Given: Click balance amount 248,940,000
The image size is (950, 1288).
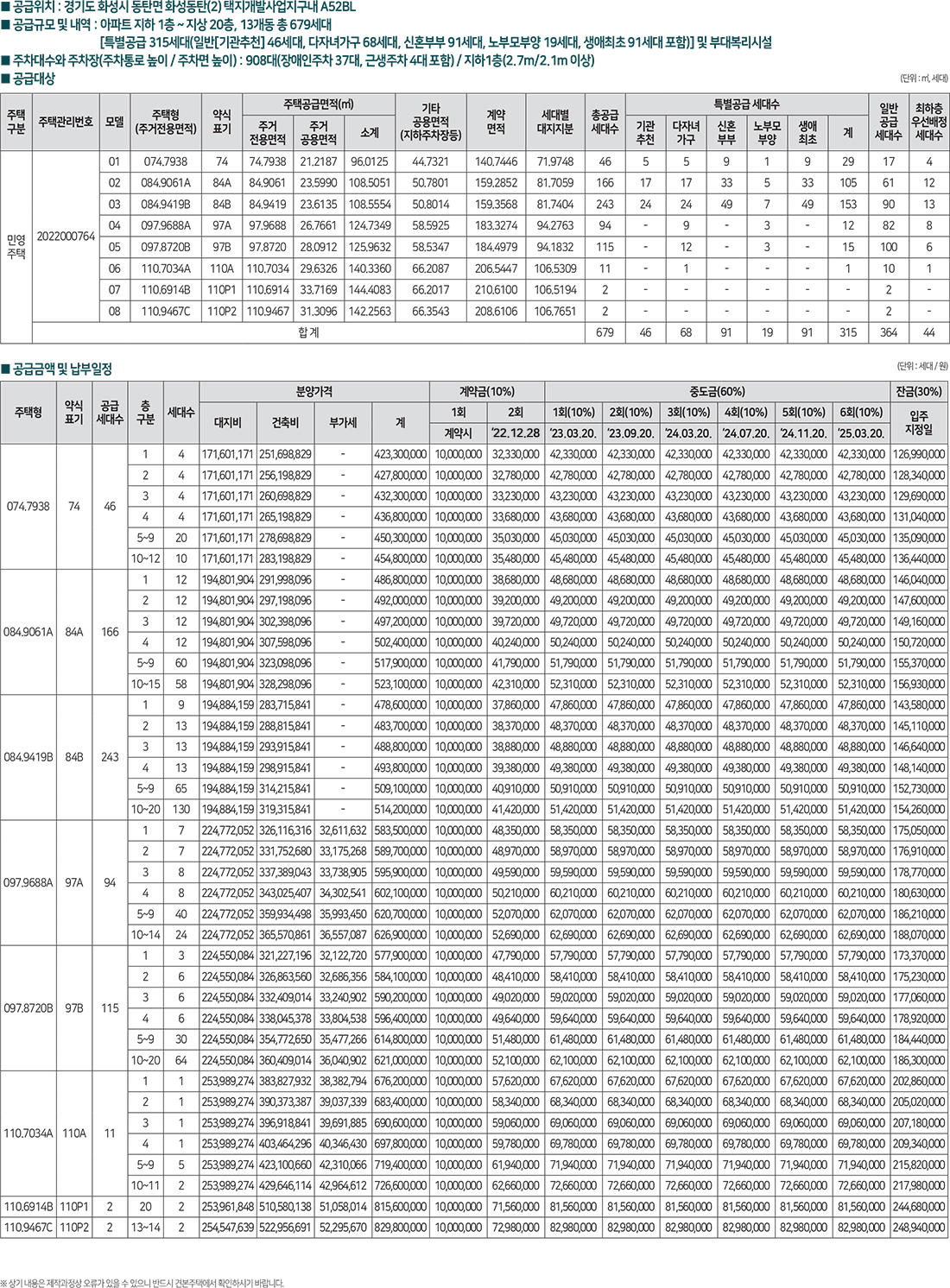Looking at the screenshot, I should click(x=919, y=1228).
